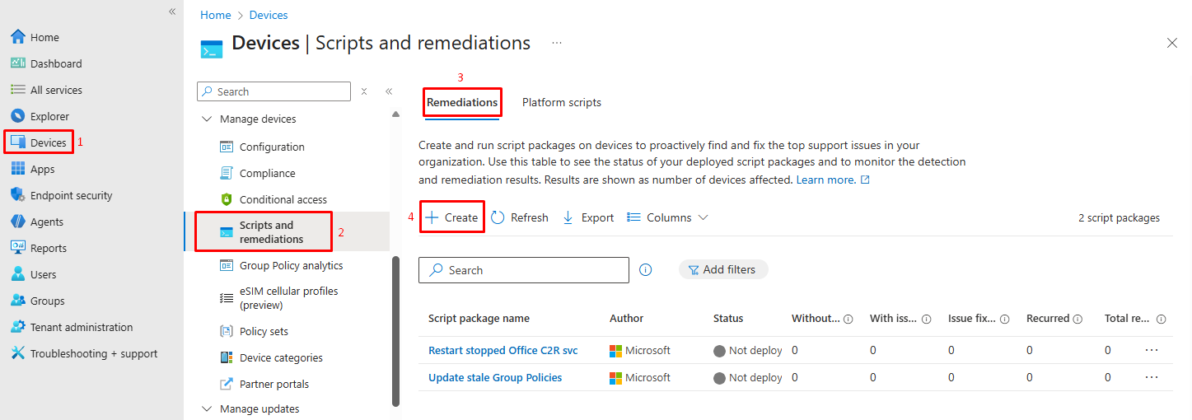The height and width of the screenshot is (420, 1192).
Task: Click the script packages search field
Action: tap(524, 269)
